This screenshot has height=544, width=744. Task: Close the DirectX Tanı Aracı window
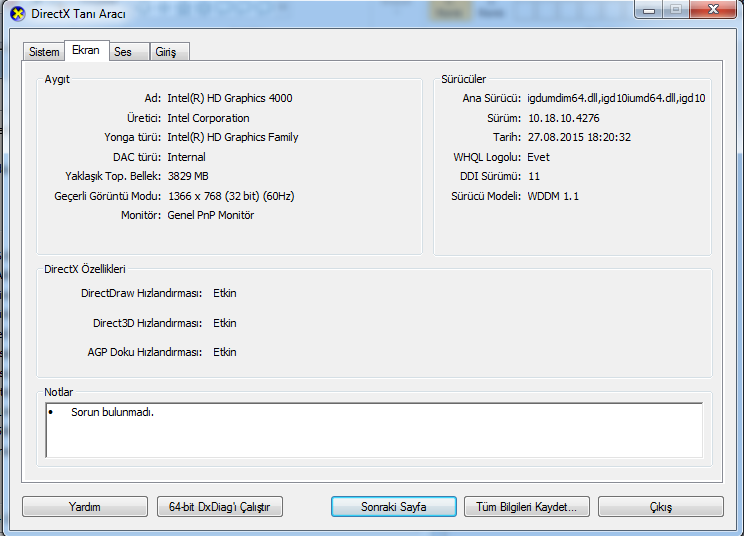(x=713, y=9)
